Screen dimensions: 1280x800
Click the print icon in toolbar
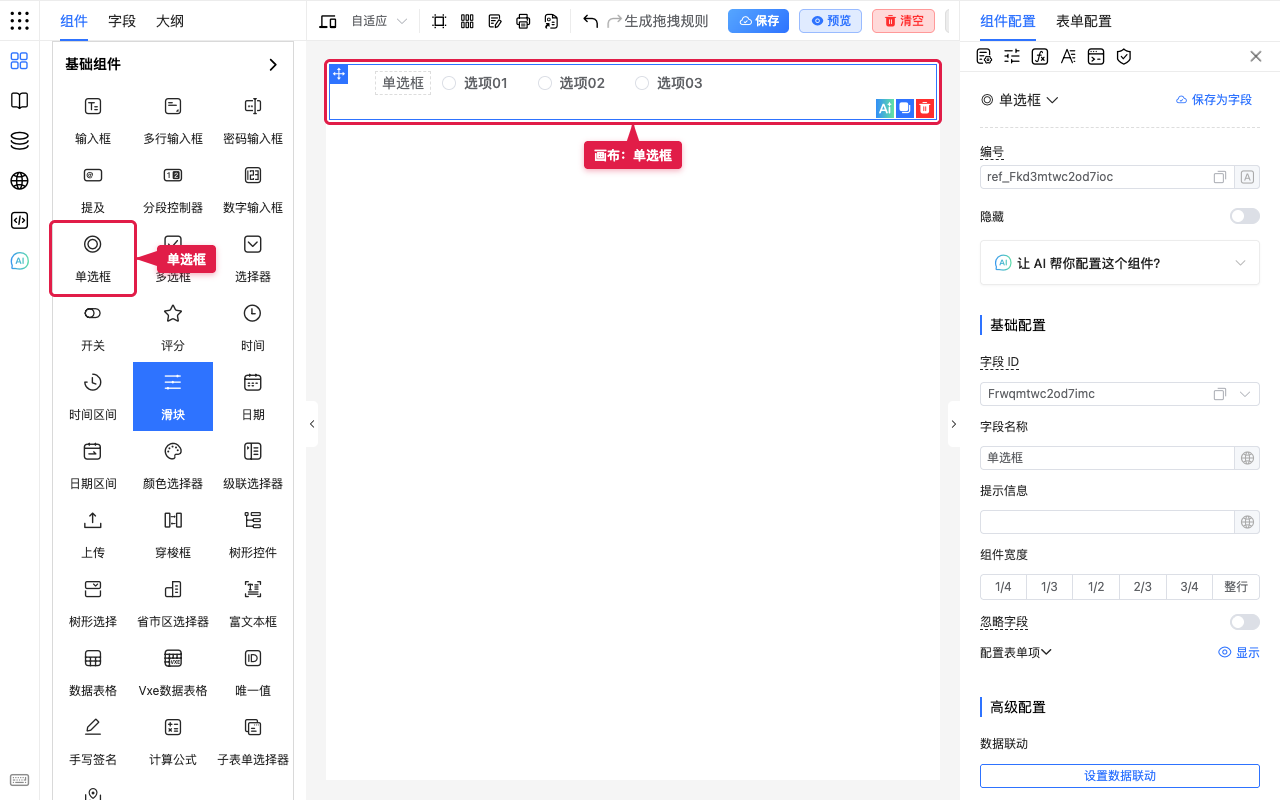523,21
